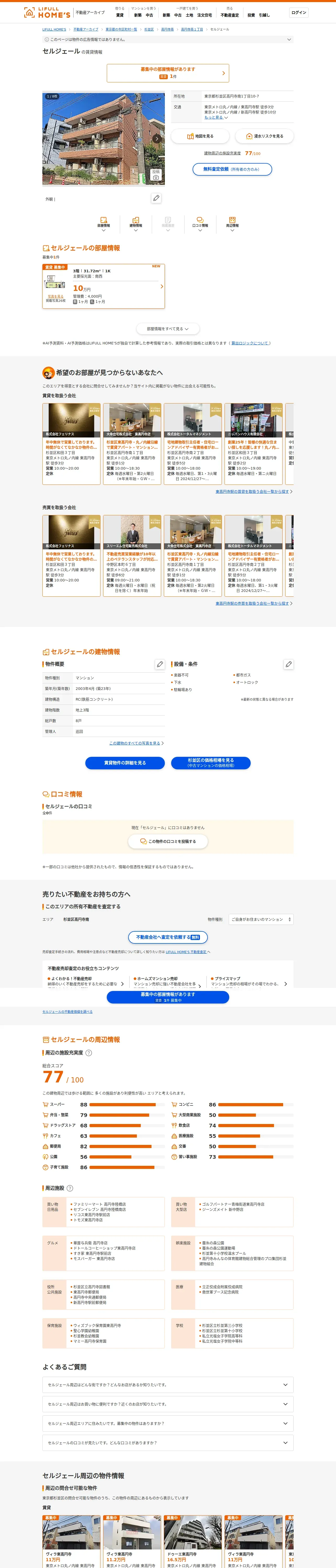Expand FAQ 口コミが見たいです question
Screen dimensions: 336x1568
tap(168, 1443)
